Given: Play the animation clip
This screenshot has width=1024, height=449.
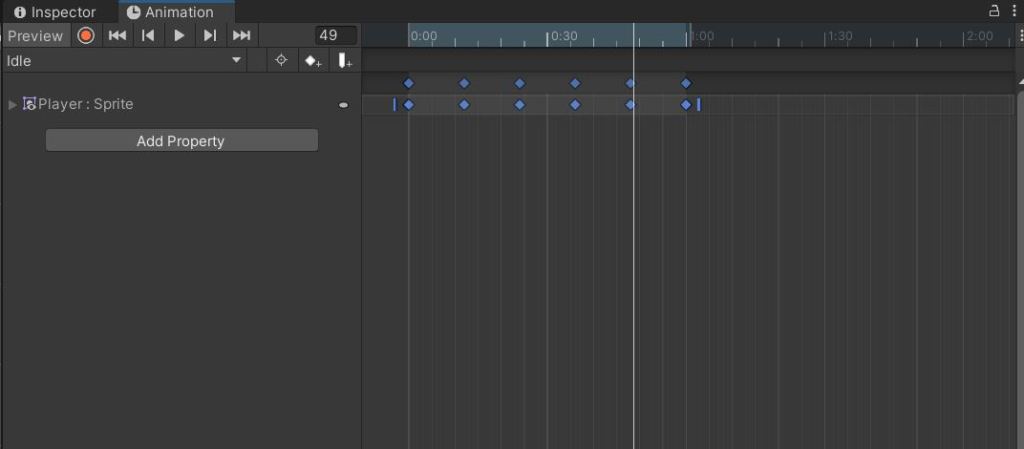Looking at the screenshot, I should pyautogui.click(x=179, y=35).
